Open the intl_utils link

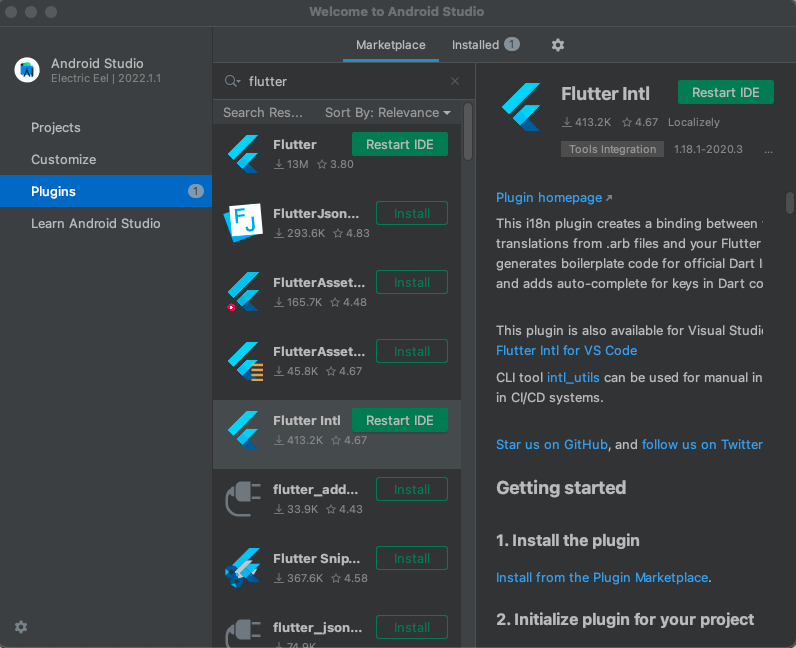coord(573,378)
